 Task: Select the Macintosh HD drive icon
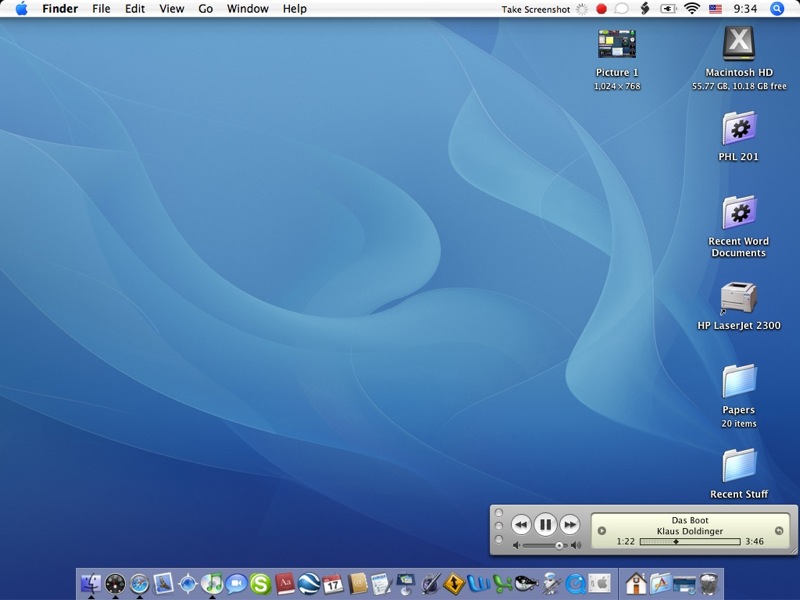[x=738, y=44]
